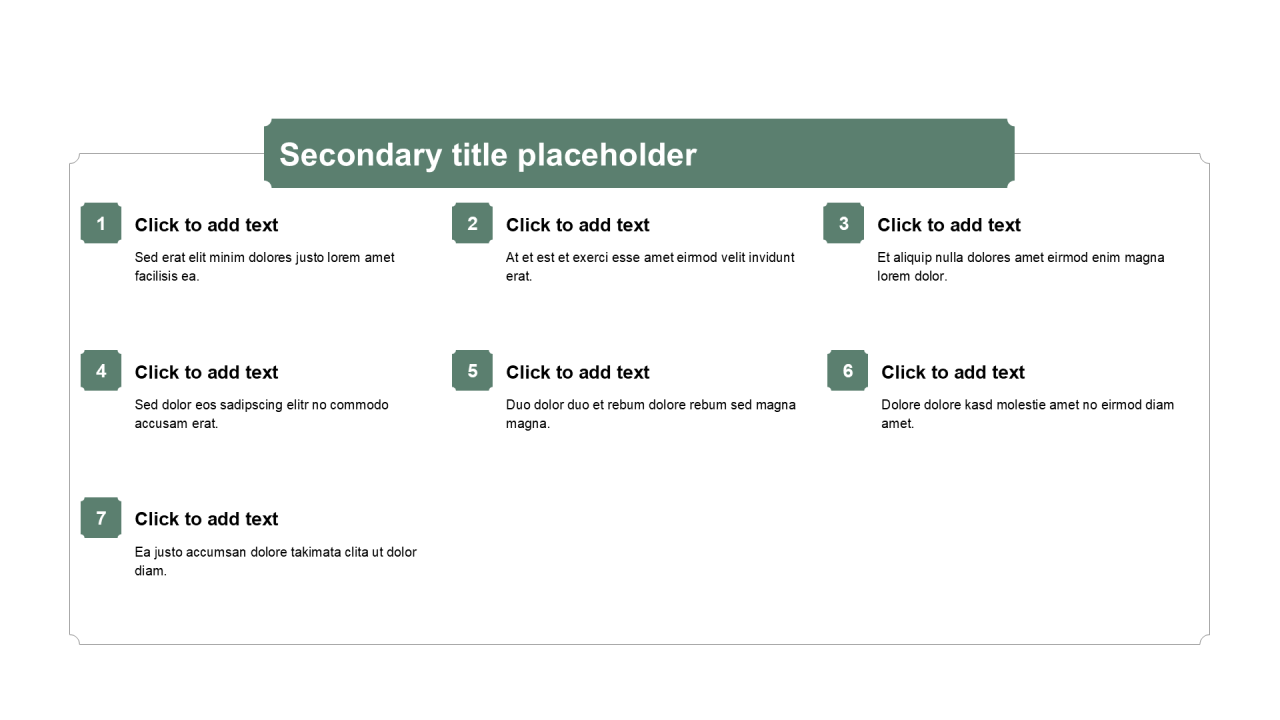Click the number 7 badge icon
The width and height of the screenshot is (1280, 720).
point(101,518)
